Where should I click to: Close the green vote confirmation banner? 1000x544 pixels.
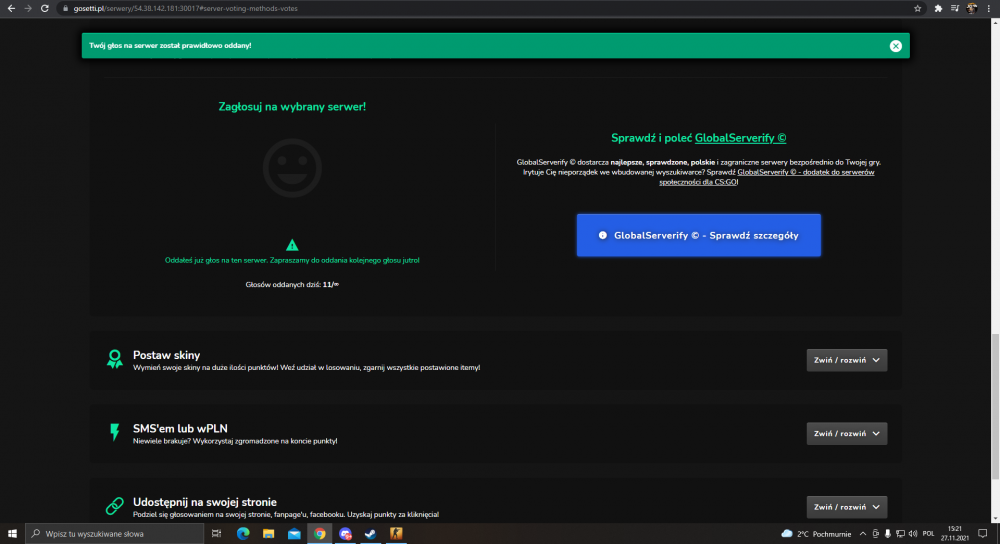(x=895, y=46)
